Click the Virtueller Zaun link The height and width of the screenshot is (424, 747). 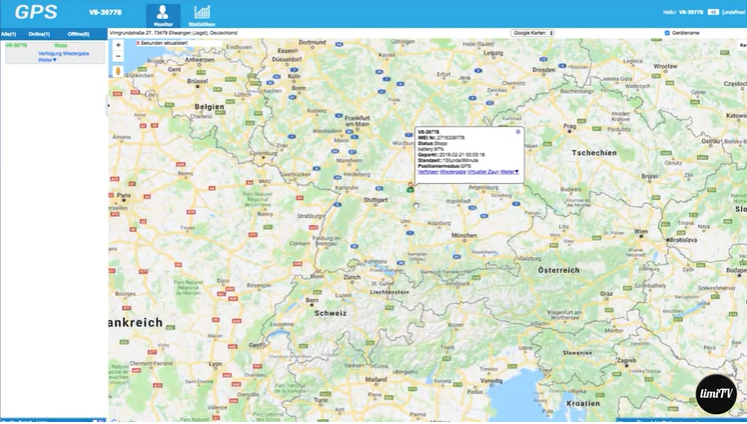pos(483,172)
